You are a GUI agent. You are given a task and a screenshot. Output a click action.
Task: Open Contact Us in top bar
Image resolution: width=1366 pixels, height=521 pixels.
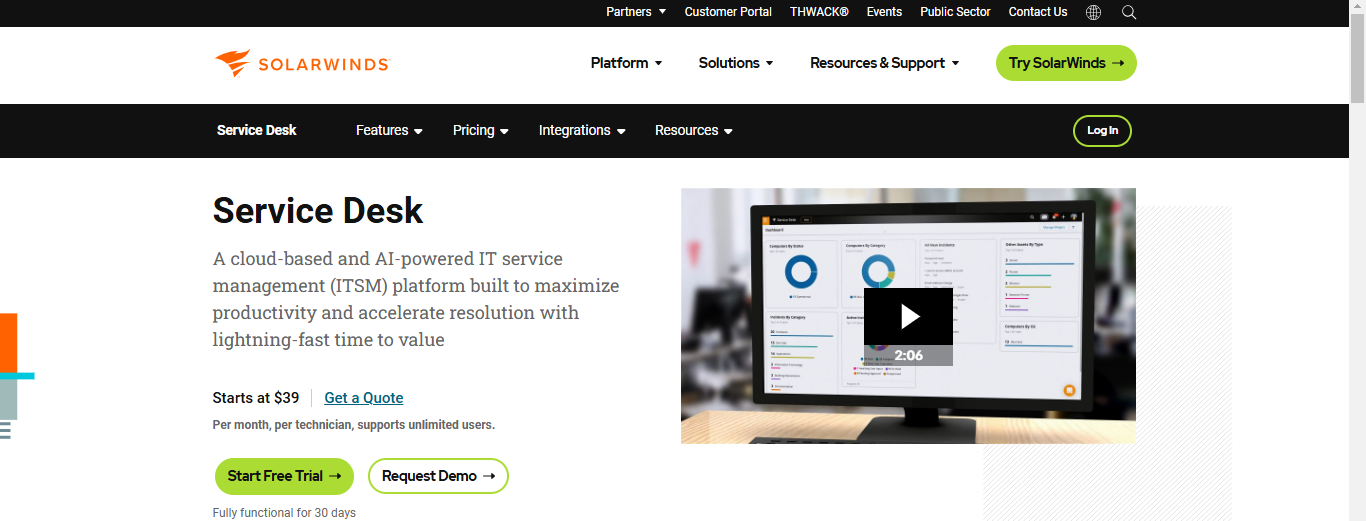pyautogui.click(x=1038, y=12)
